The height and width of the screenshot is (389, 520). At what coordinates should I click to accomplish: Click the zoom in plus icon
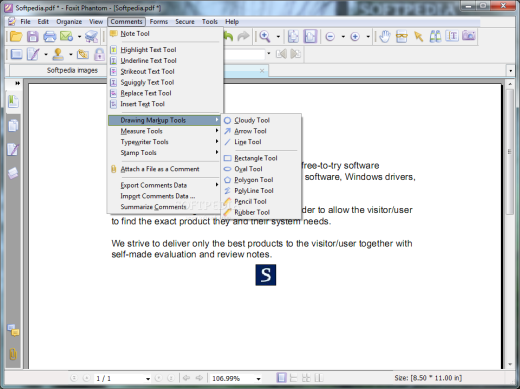click(x=355, y=36)
